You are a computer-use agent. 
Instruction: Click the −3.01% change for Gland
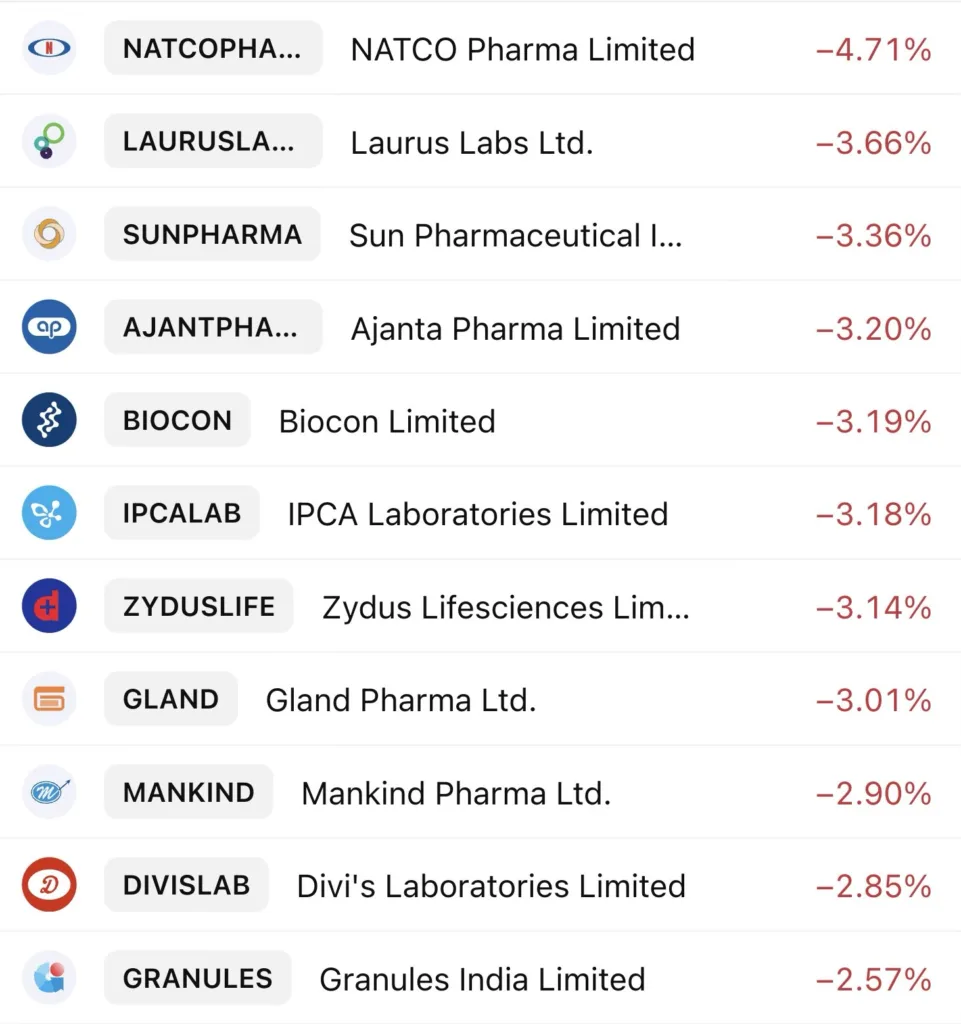click(873, 700)
